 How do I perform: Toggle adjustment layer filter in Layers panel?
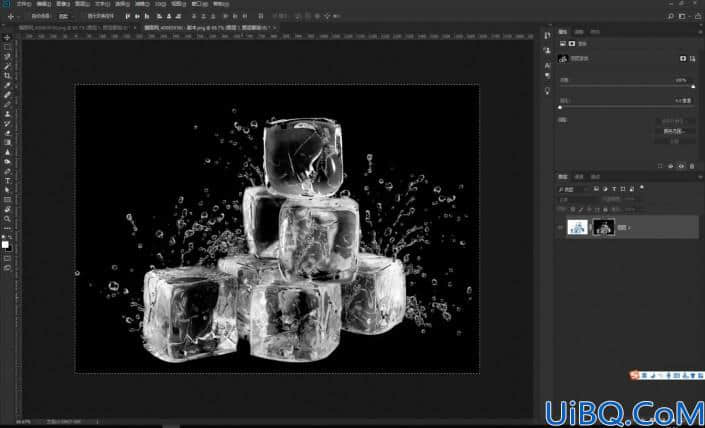(605, 189)
